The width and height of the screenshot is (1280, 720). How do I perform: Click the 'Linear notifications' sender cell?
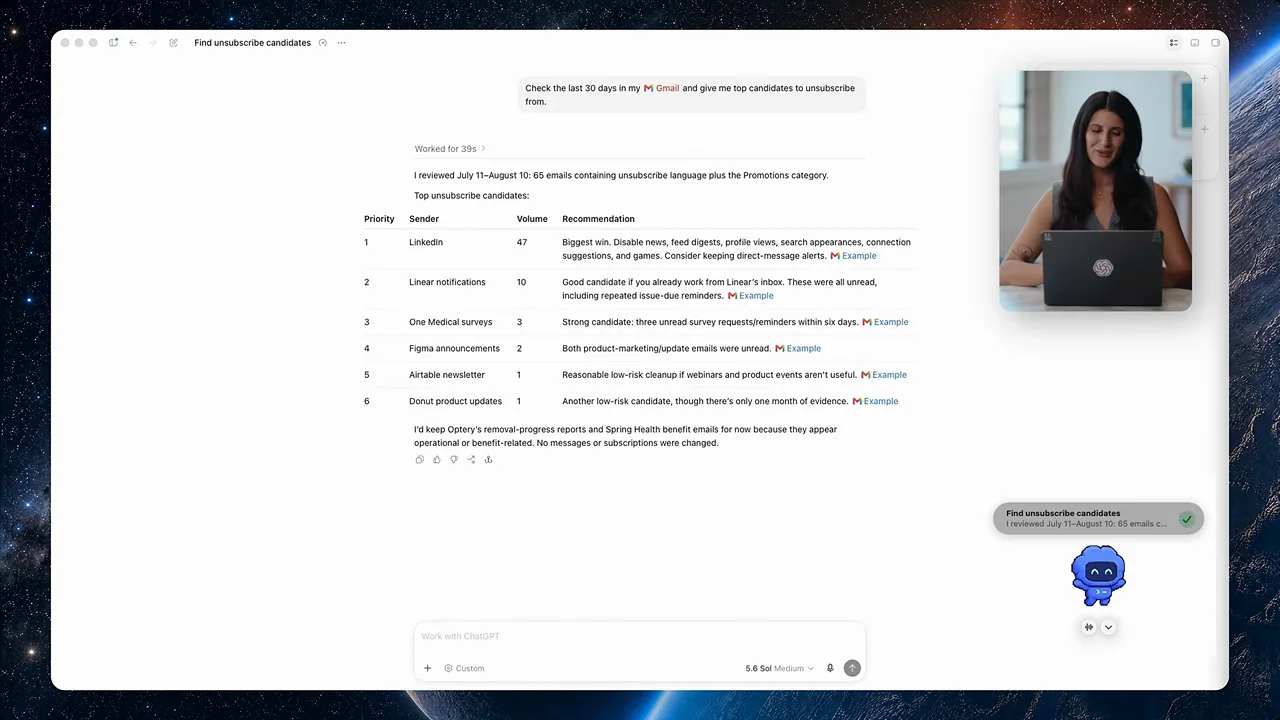click(447, 282)
